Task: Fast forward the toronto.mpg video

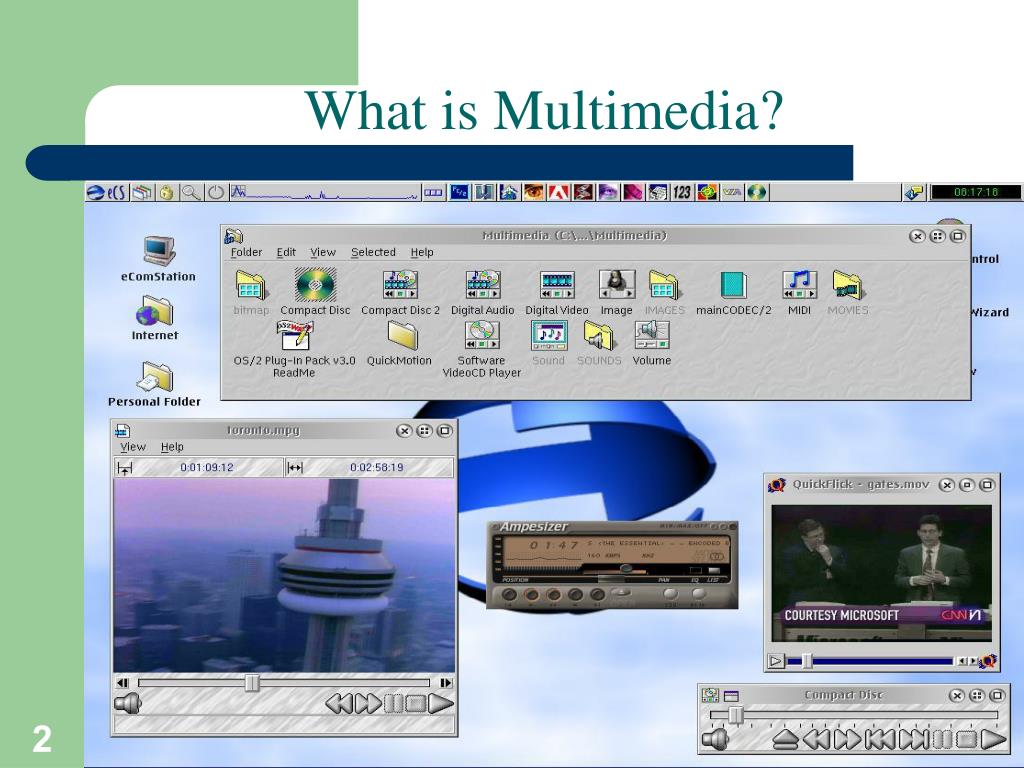Action: [x=368, y=703]
